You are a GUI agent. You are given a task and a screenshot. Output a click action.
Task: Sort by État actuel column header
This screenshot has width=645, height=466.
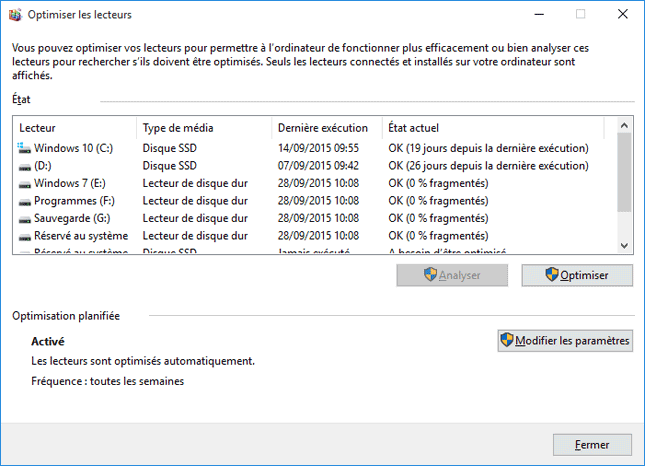pos(493,128)
